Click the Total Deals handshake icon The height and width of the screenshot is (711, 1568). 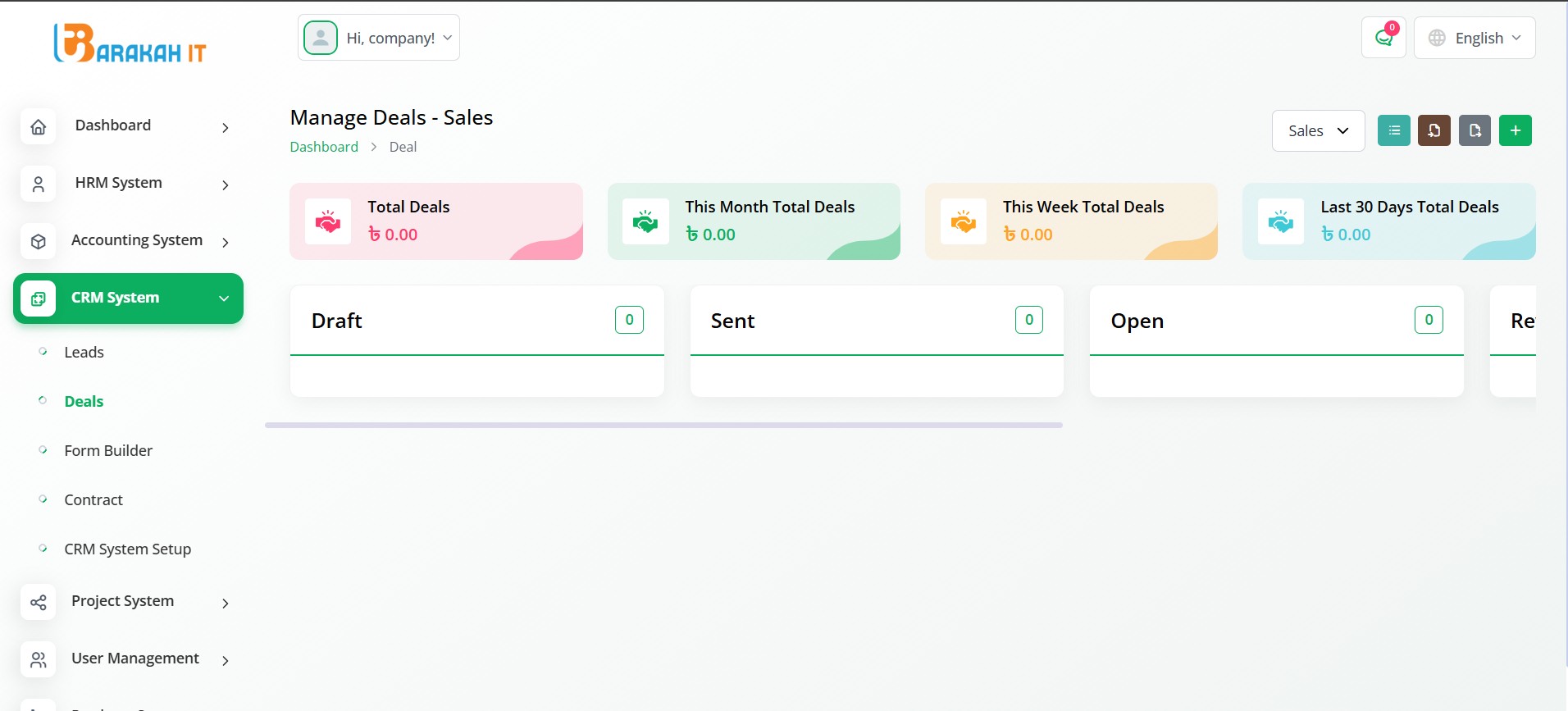(x=328, y=221)
